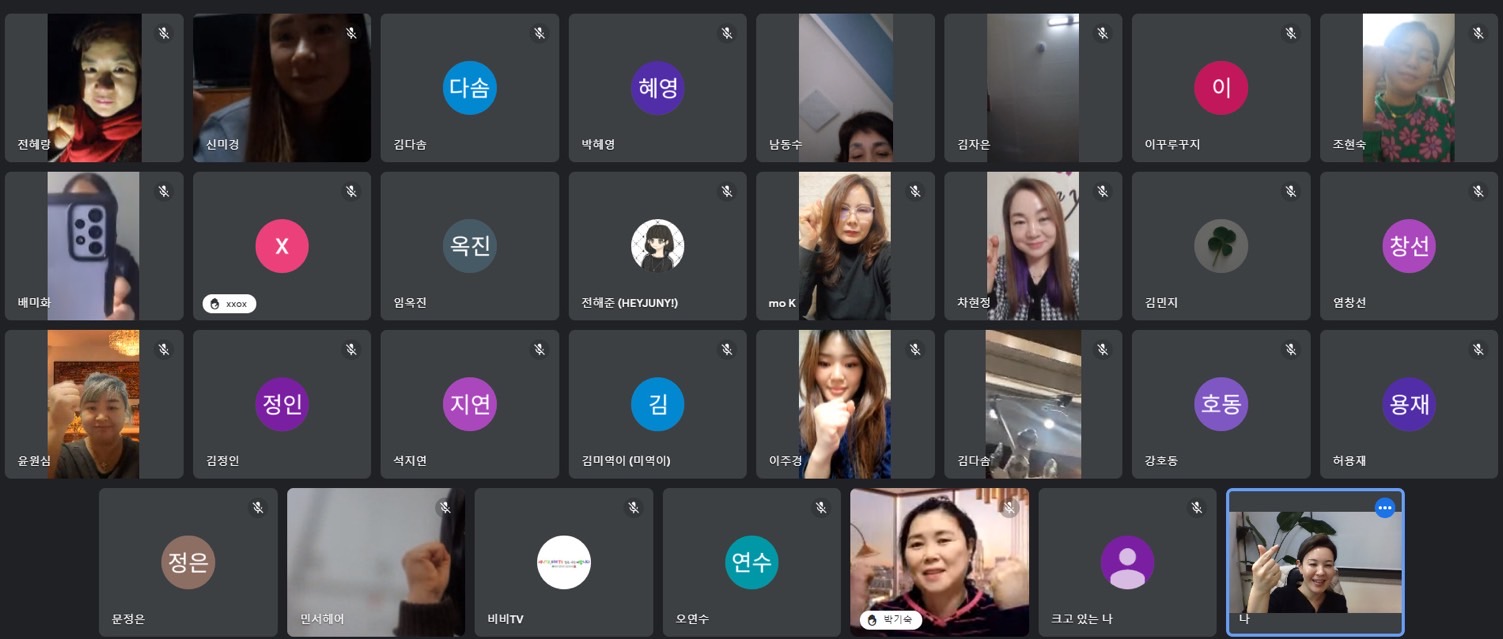This screenshot has height=639, width=1503.
Task: Select 윤원심 video tile
Action: coord(94,404)
